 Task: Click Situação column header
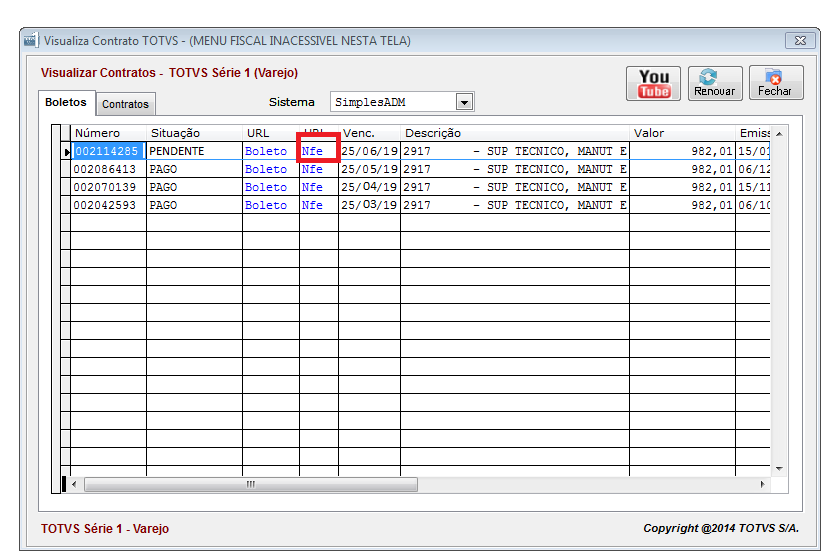(x=194, y=133)
